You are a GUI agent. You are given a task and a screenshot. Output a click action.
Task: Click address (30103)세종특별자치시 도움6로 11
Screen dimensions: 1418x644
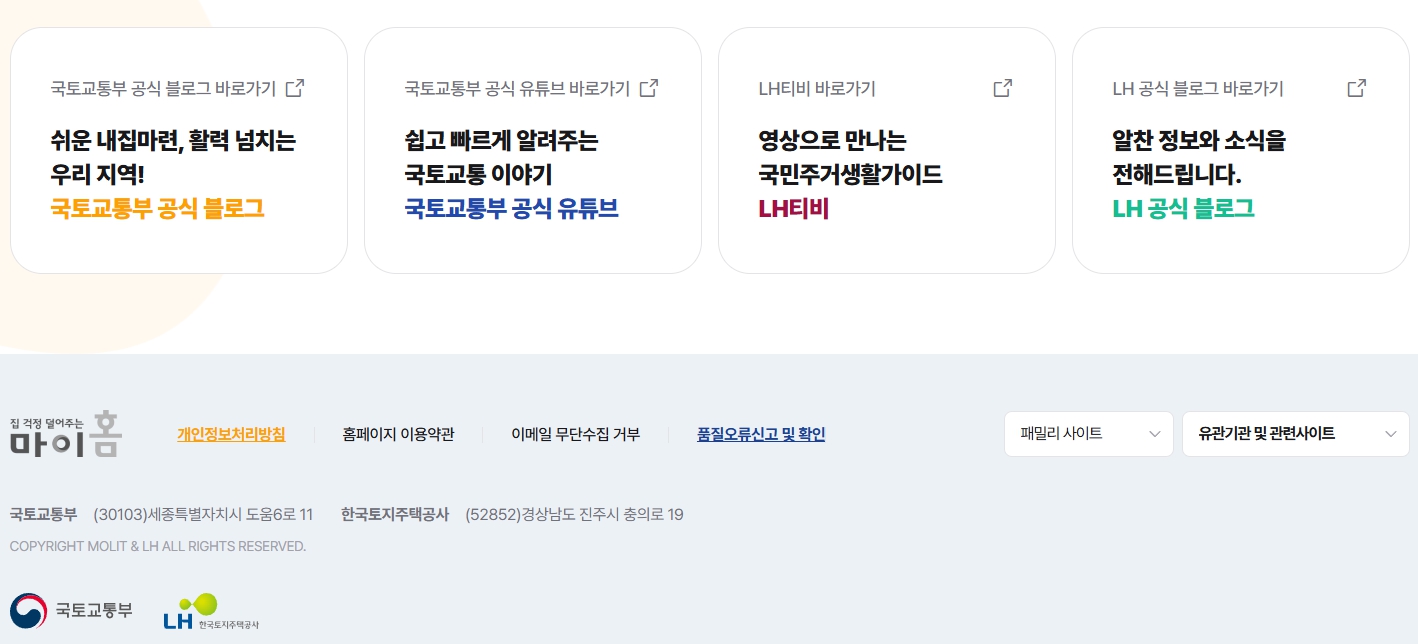tap(203, 515)
